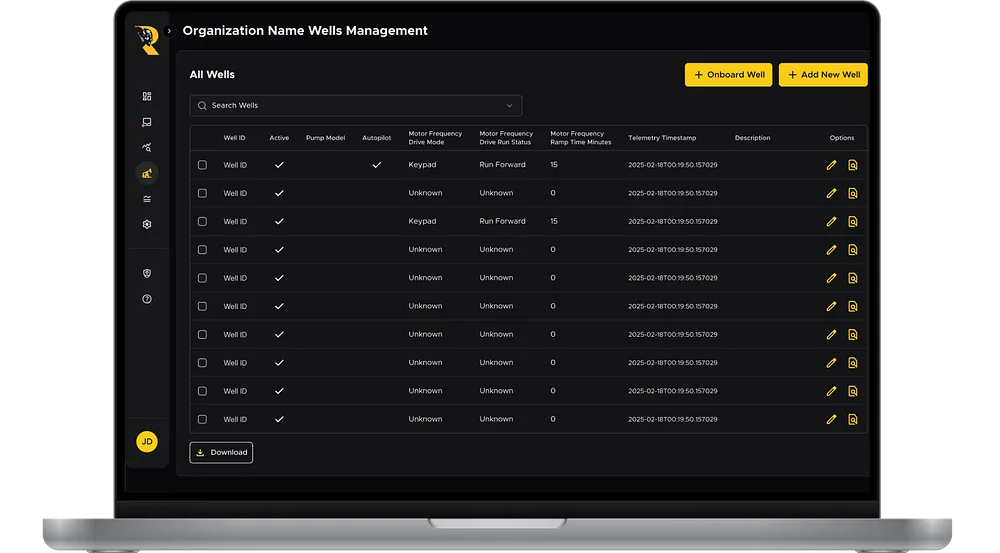Sort by the Autopilot column header
This screenshot has width=1000, height=553.
coord(376,138)
